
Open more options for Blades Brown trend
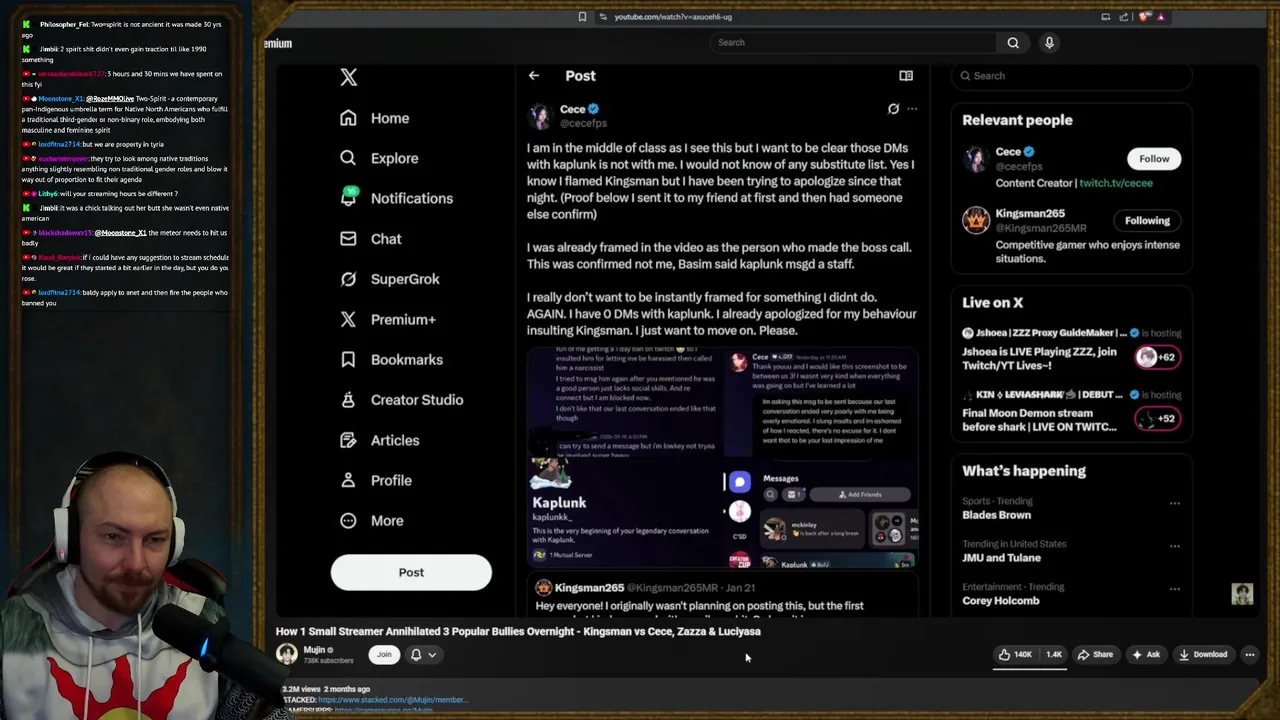click(1175, 503)
